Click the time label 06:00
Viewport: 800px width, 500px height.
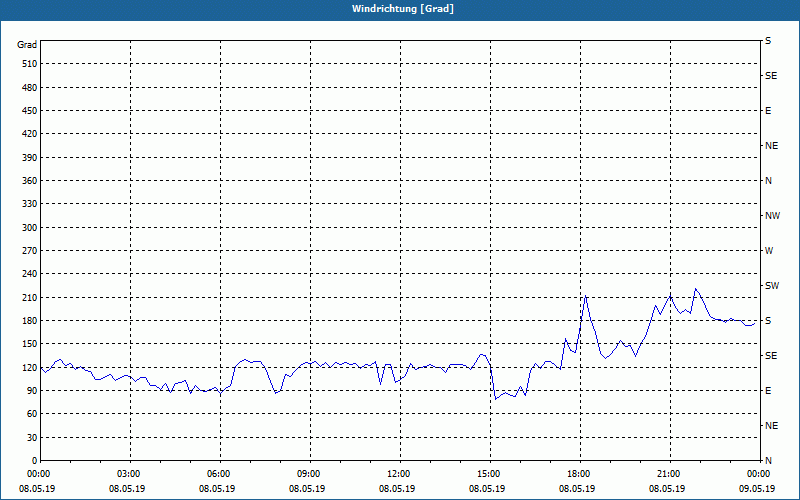(220, 474)
